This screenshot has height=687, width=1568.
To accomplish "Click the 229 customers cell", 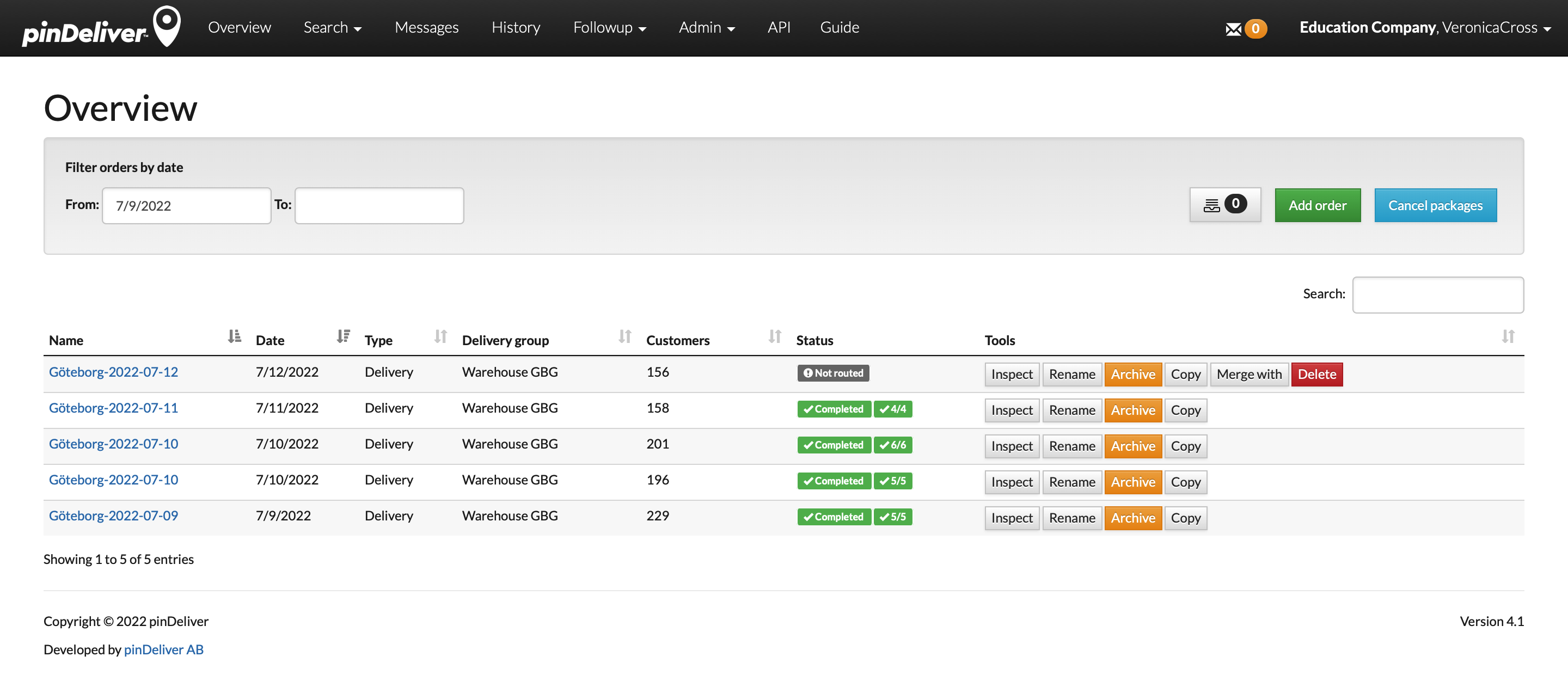I will 657,516.
